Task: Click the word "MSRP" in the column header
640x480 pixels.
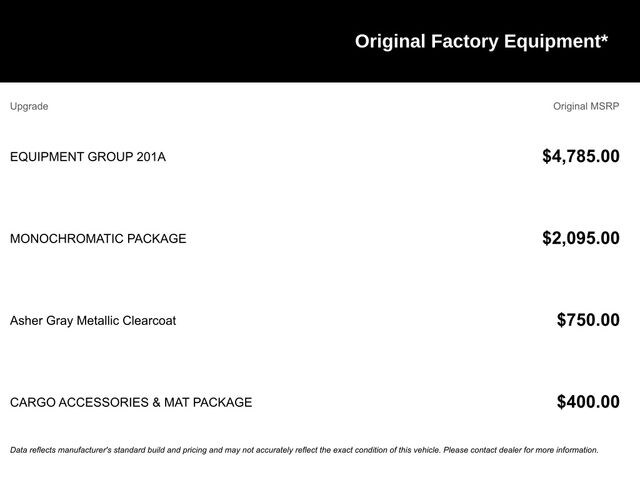Action: pos(603,106)
